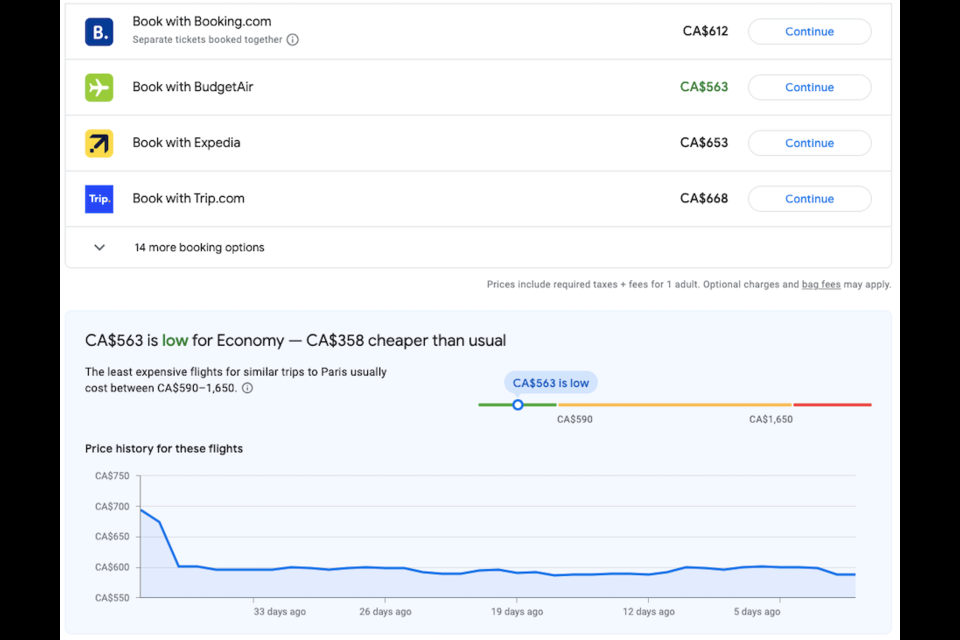Screen dimensions: 960x640
Task: Click the CA$590 label under the range bar
Action: point(575,420)
